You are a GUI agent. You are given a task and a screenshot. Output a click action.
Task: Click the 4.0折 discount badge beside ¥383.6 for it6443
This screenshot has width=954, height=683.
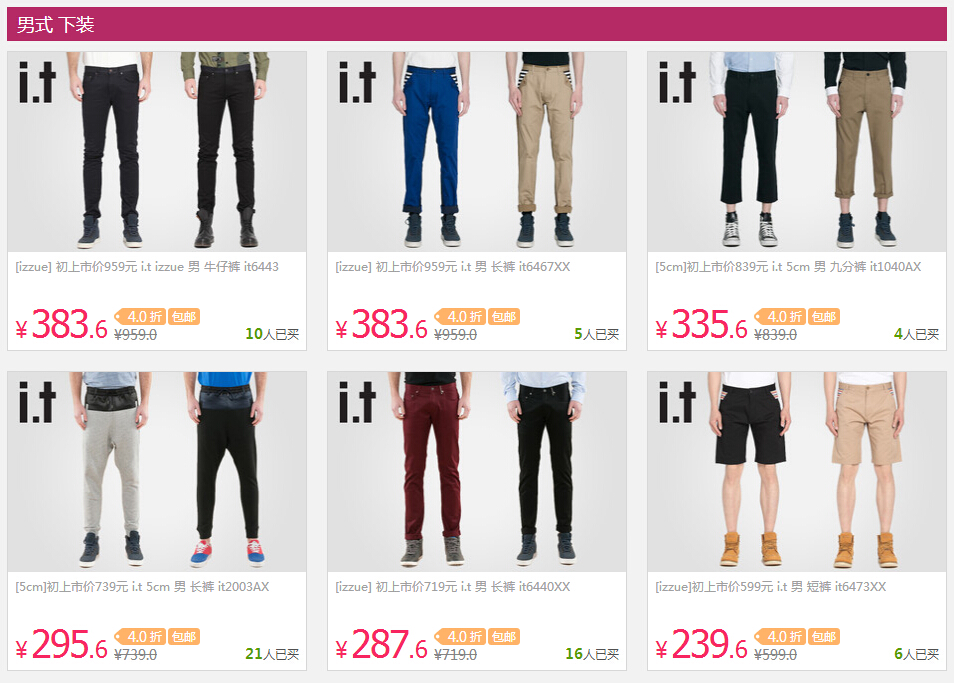140,316
